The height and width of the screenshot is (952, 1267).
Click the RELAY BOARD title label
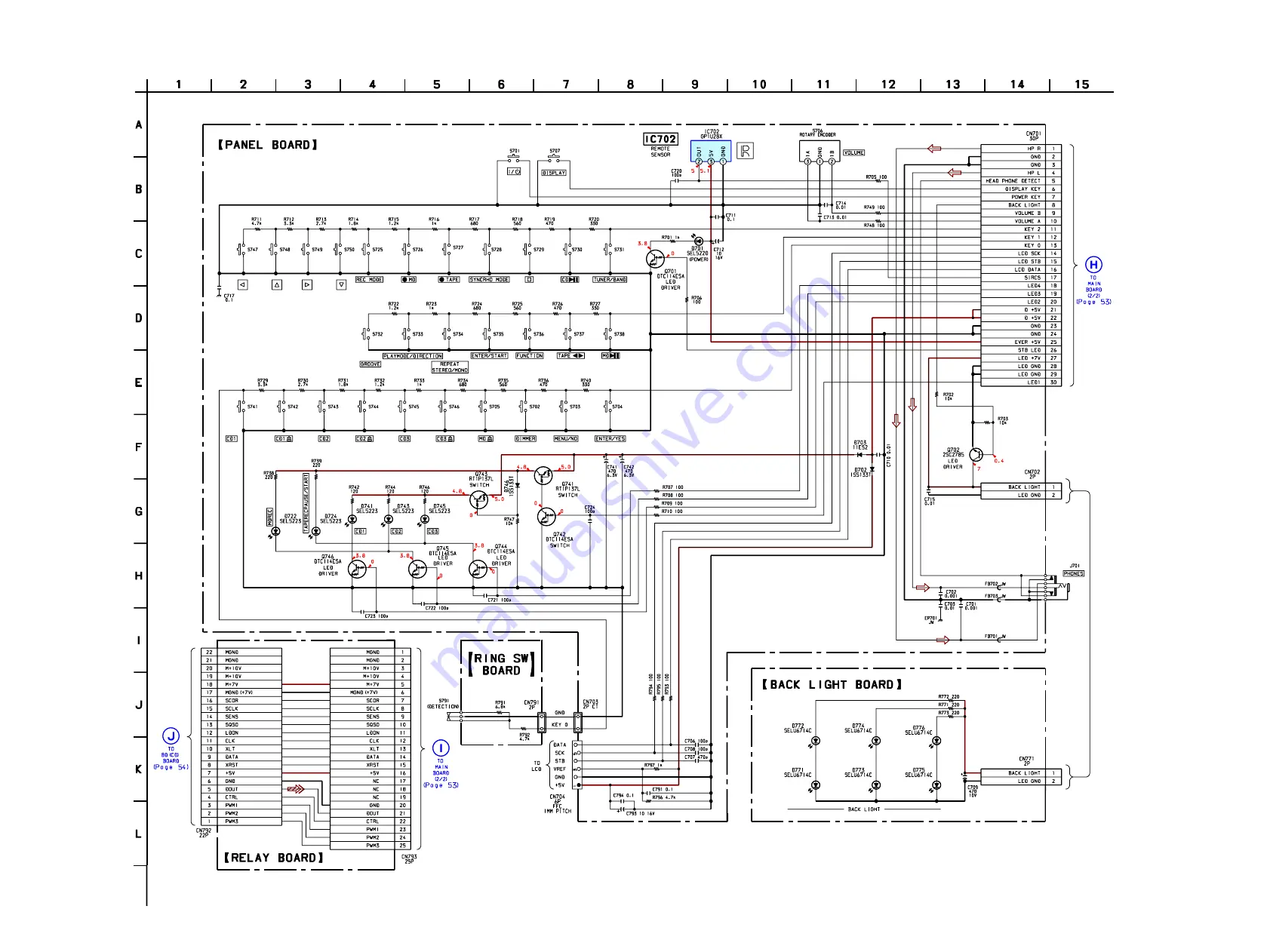pos(273,858)
